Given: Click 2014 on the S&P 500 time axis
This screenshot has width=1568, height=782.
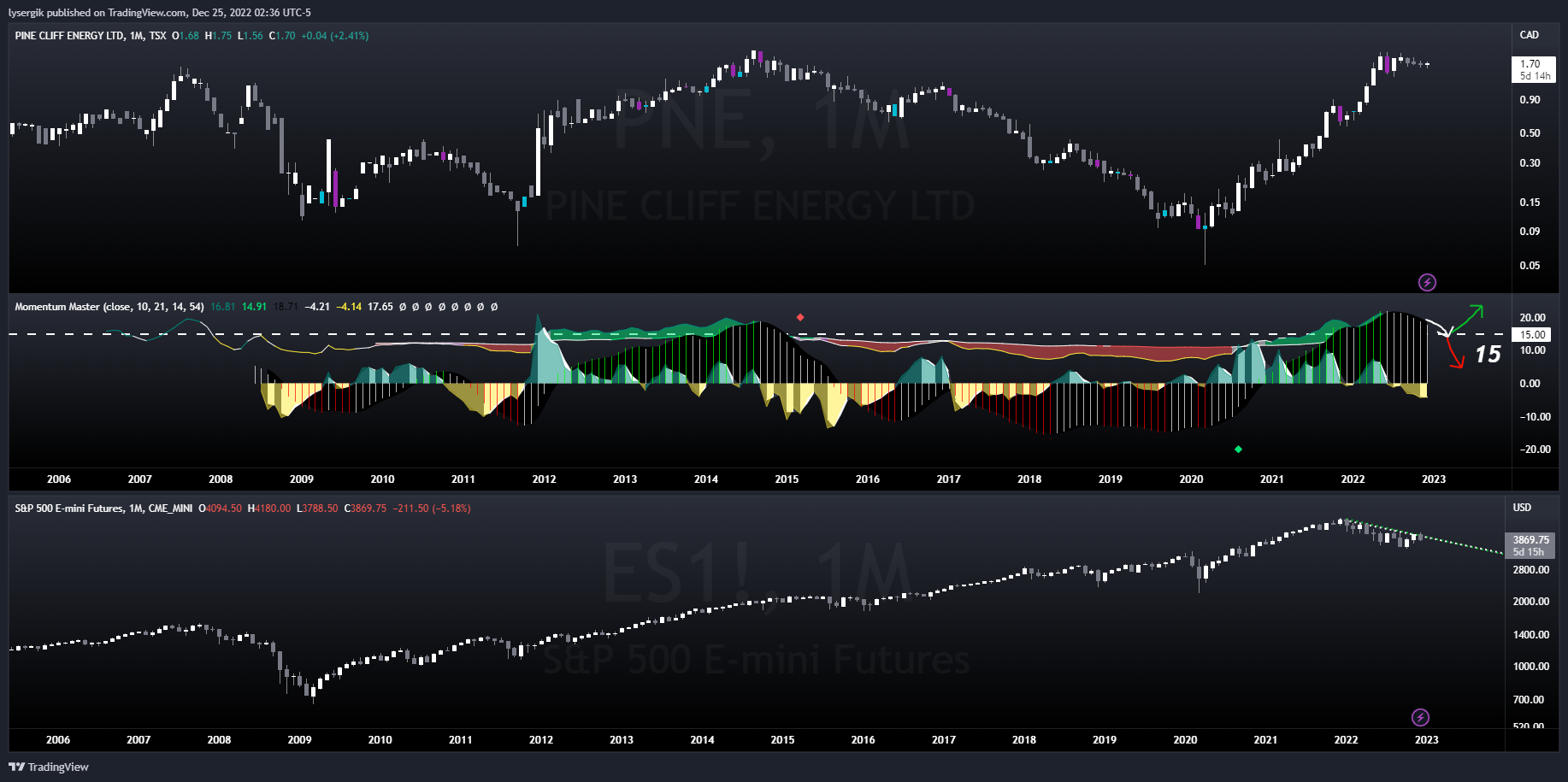Looking at the screenshot, I should [702, 740].
